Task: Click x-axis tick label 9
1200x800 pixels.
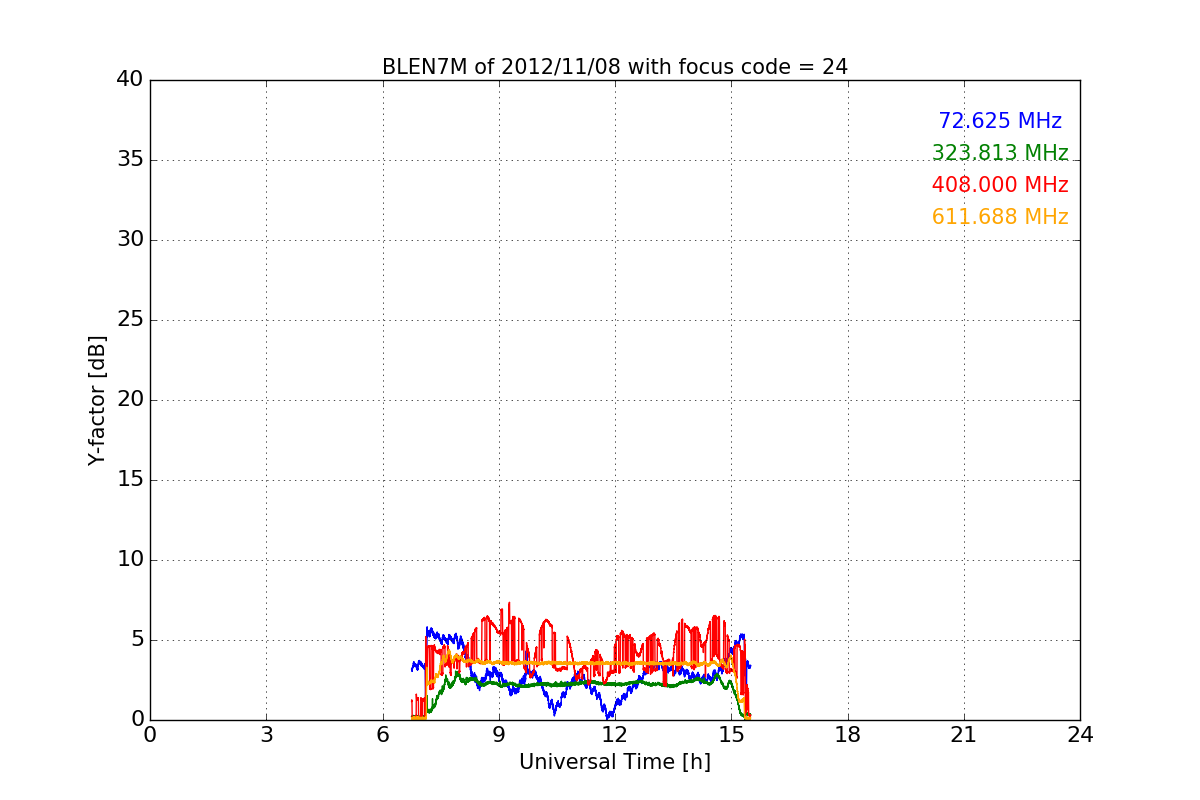Action: (x=499, y=735)
